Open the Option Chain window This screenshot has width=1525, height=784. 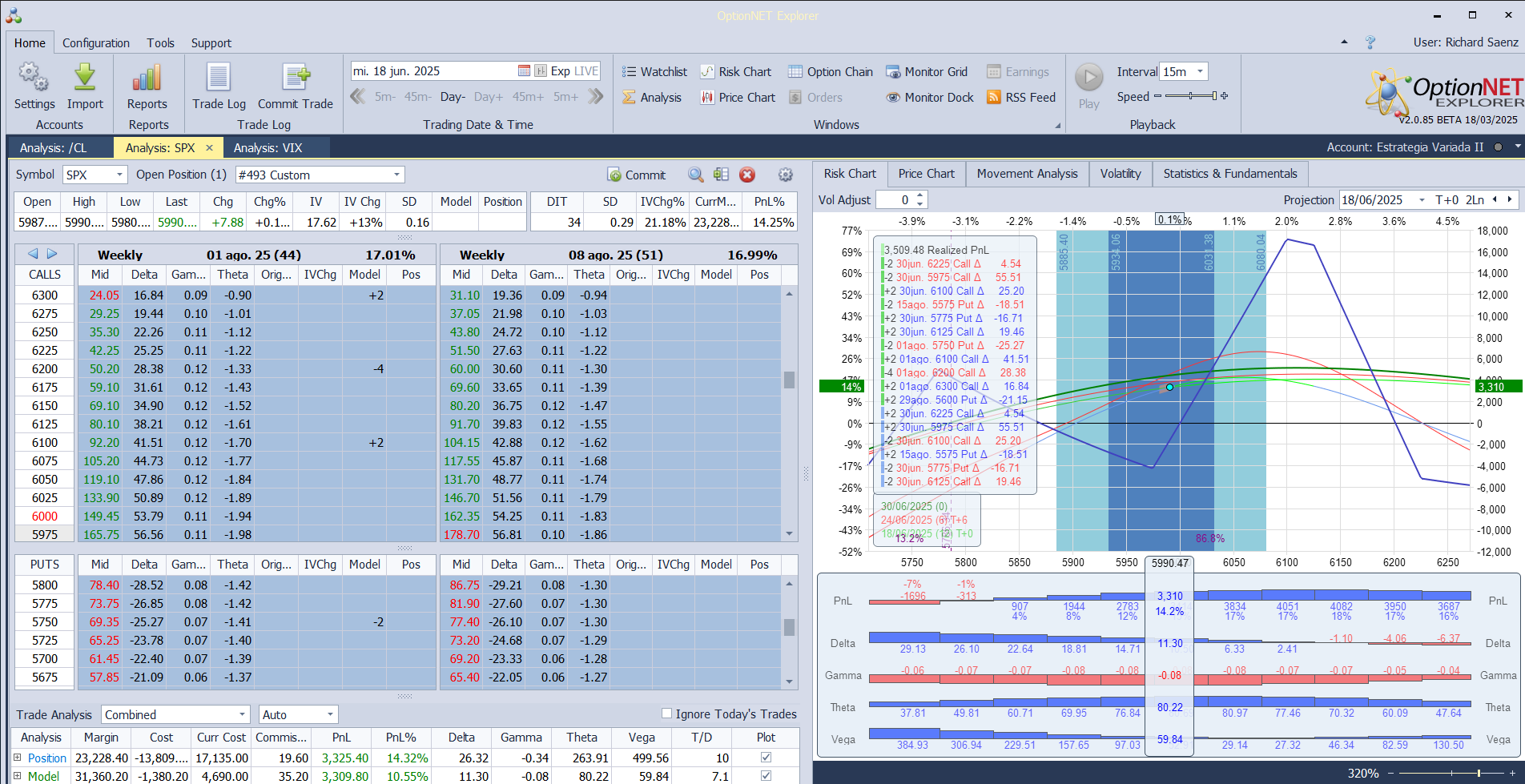831,72
